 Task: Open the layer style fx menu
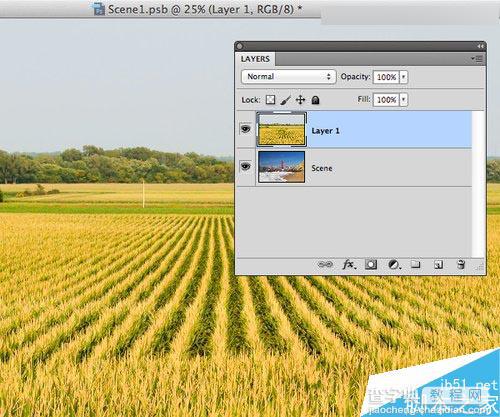(x=349, y=265)
